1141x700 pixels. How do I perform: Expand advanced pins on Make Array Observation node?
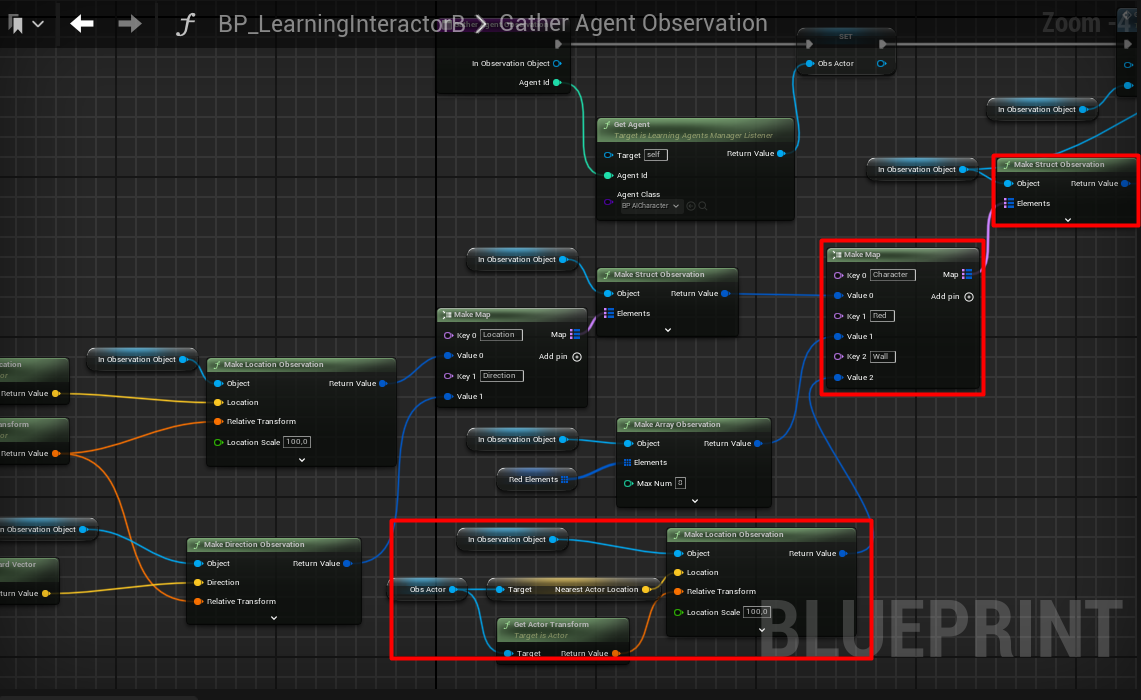pyautogui.click(x=695, y=501)
